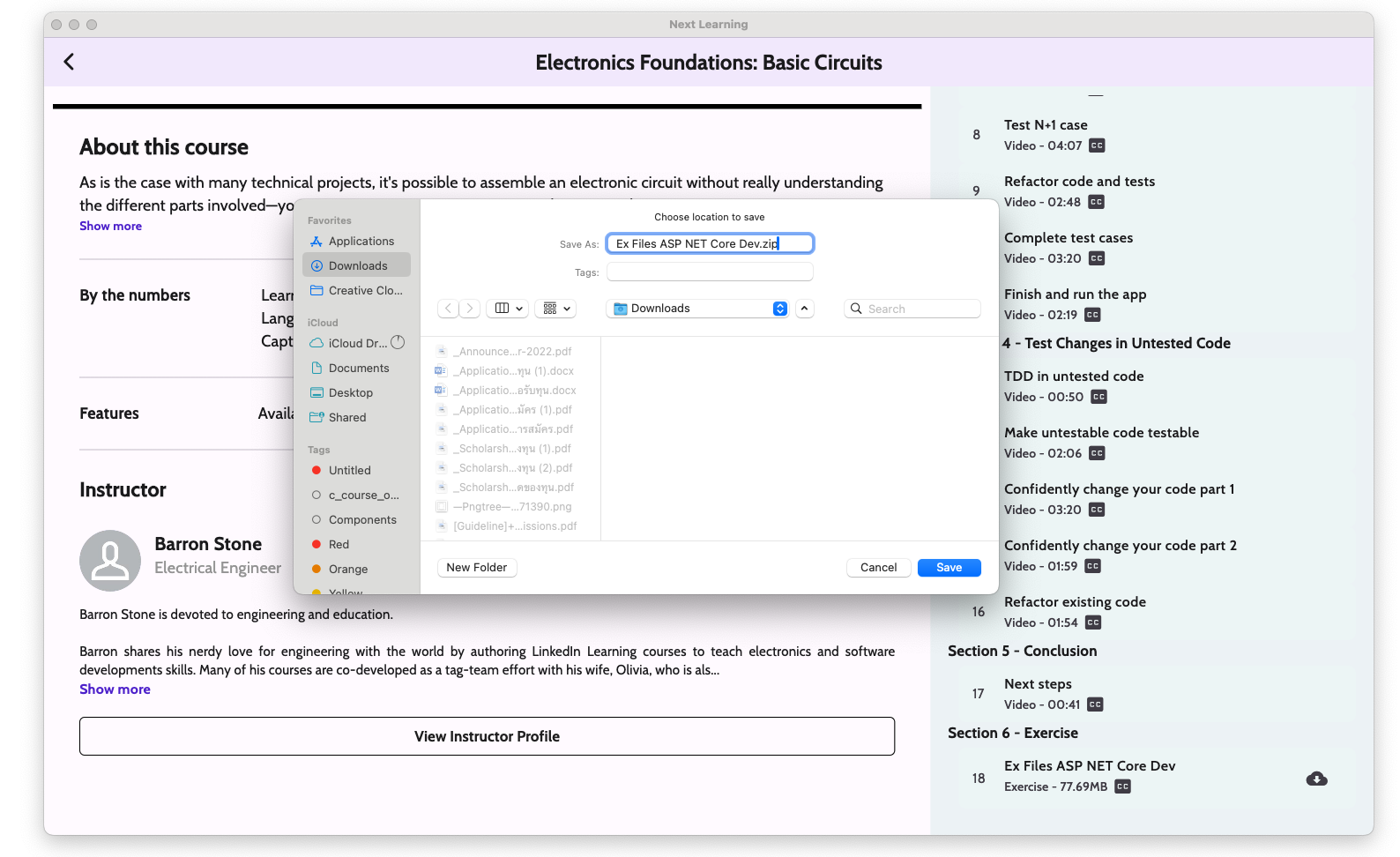
Task: Click the forward navigation arrow in the save dialog
Action: tap(470, 309)
